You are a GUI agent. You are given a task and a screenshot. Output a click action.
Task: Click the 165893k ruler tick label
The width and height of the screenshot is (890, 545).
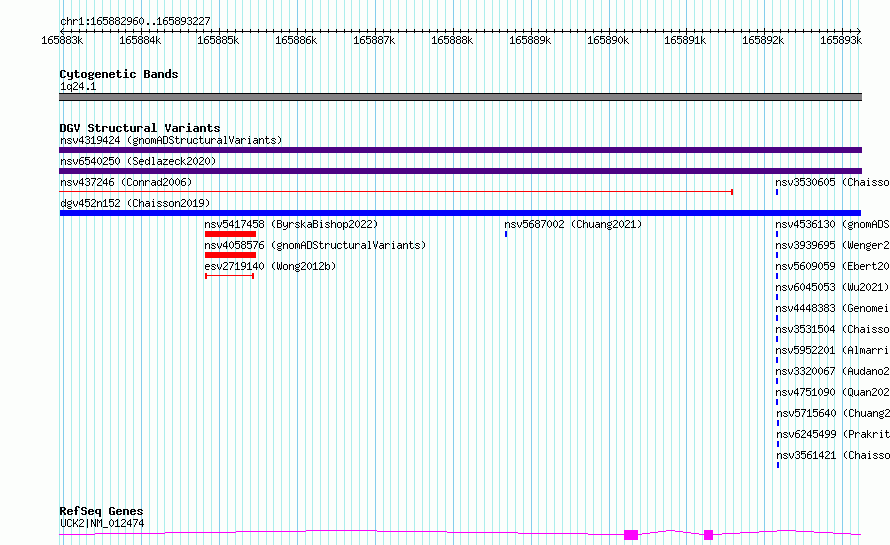(841, 40)
